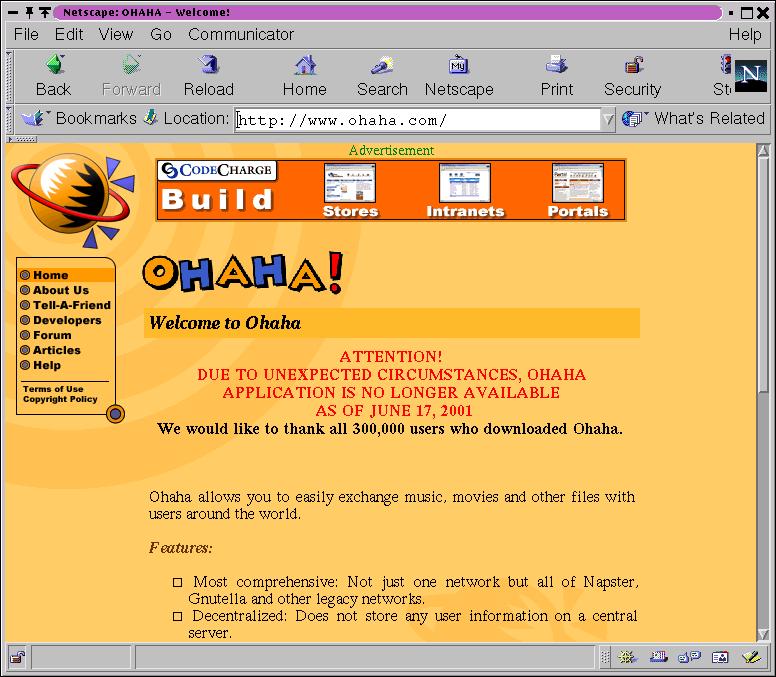Open Search from the toolbar
Image resolution: width=776 pixels, height=677 pixels.
[x=382, y=64]
